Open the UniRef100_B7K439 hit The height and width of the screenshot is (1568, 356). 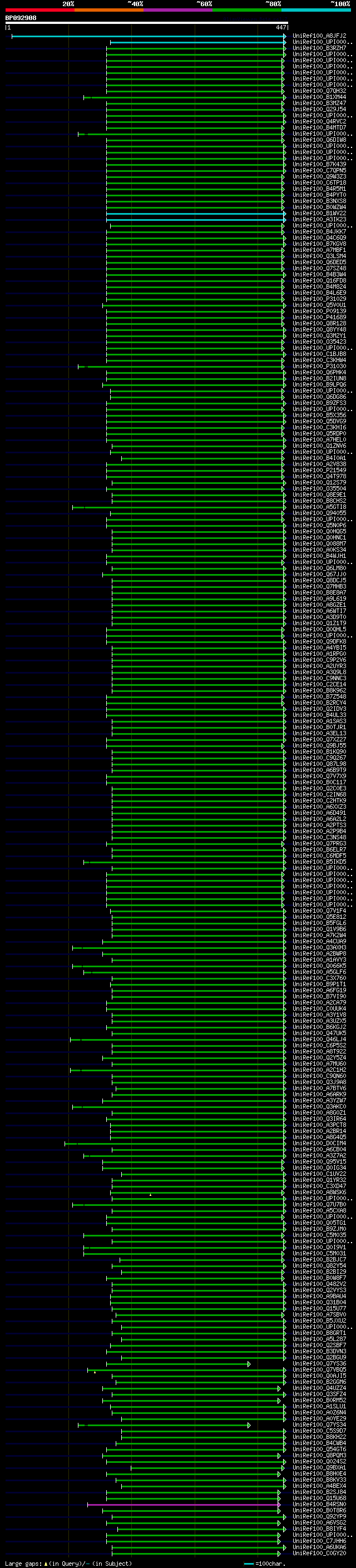tap(319, 164)
